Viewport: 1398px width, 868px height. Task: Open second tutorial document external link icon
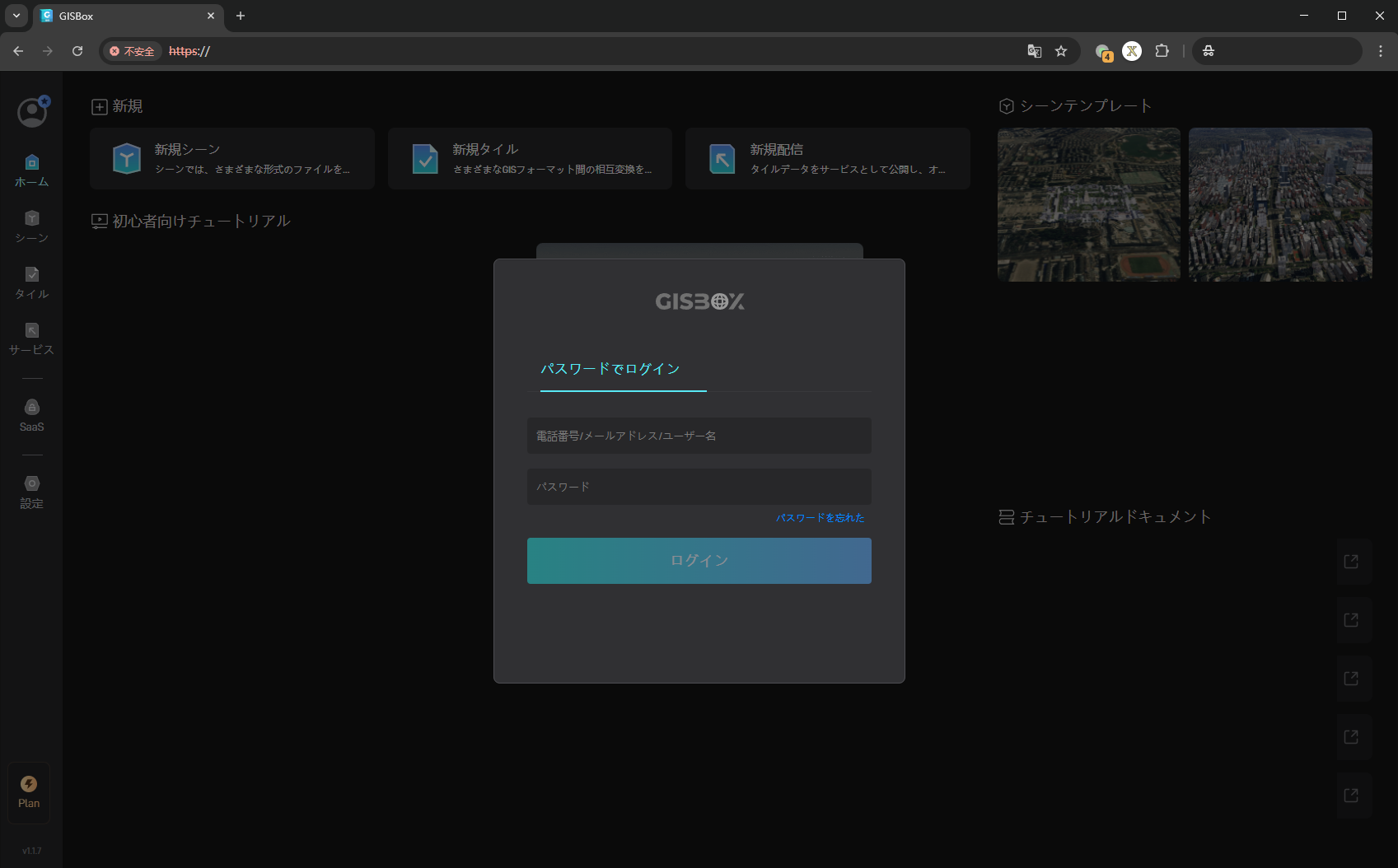1351,620
